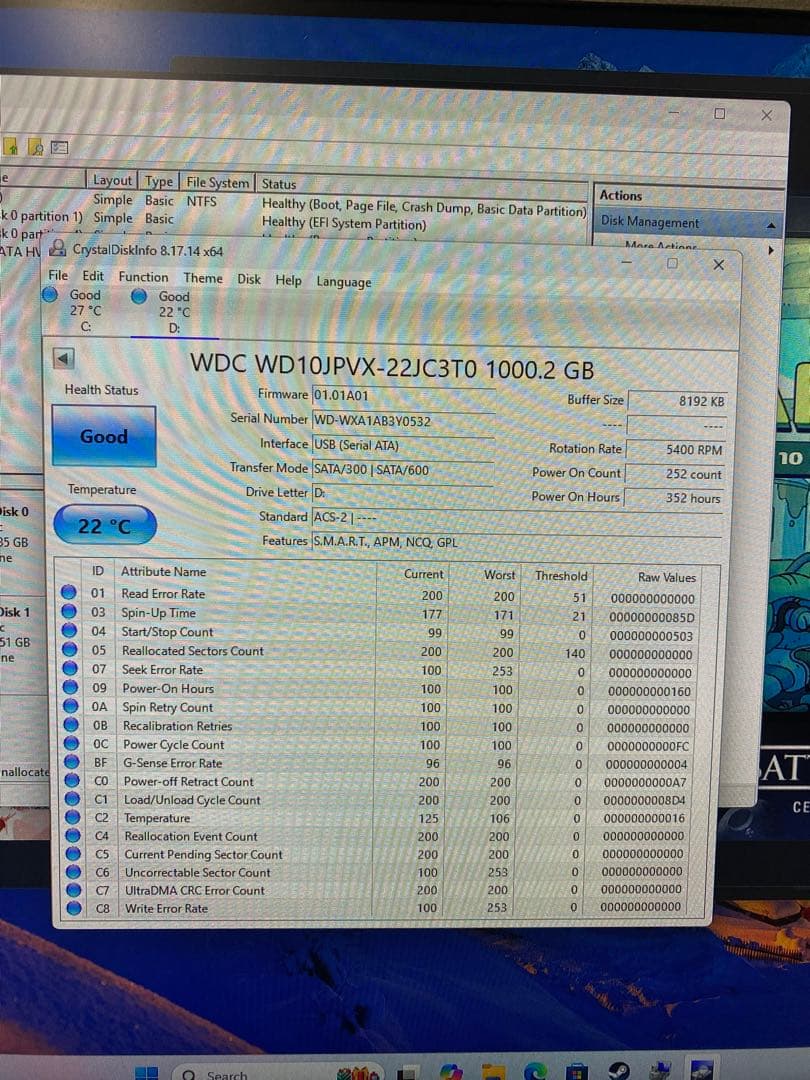The image size is (810, 1080).
Task: Click raw value 0000000008D4 of Load/Unload Cycle Count
Action: (644, 800)
